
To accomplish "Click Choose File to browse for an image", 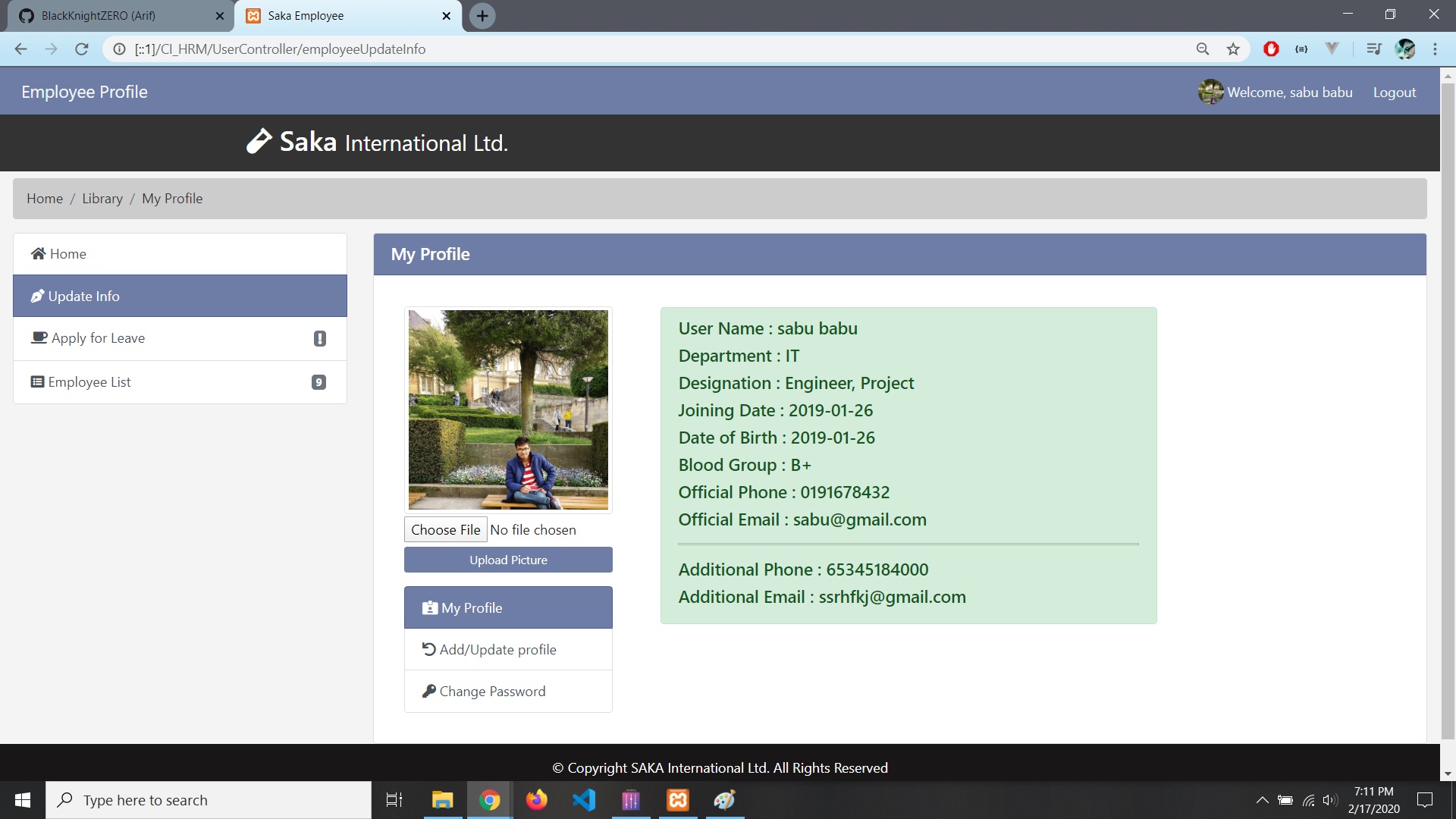I will tap(445, 529).
